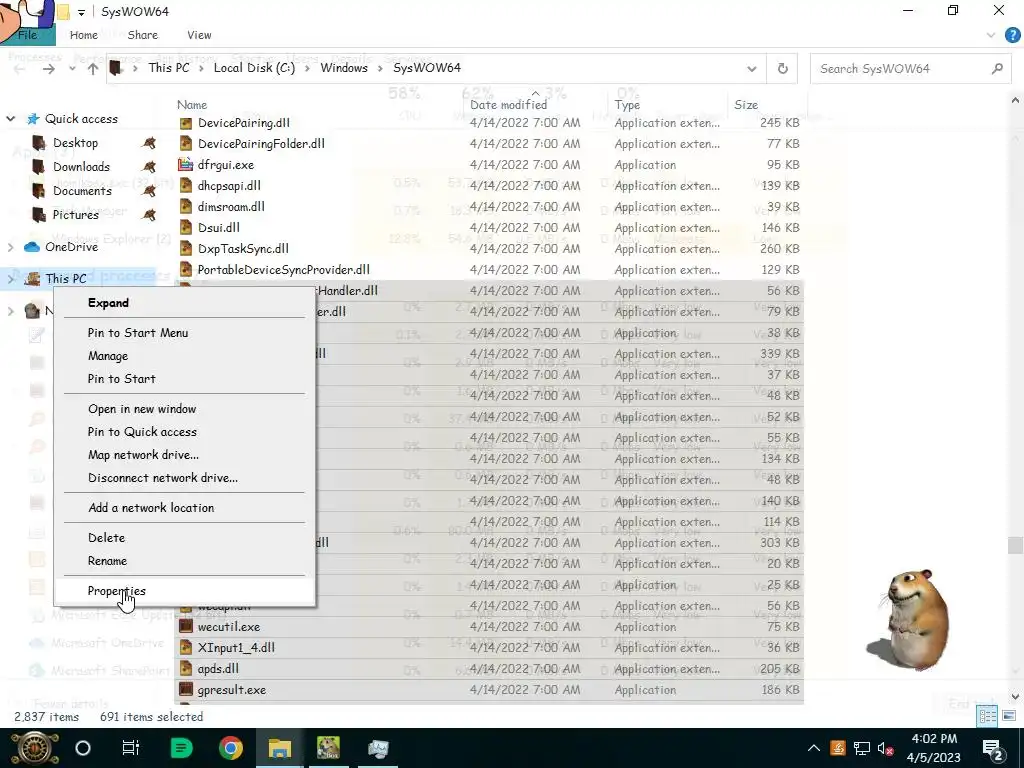Viewport: 1024px width, 768px height.
Task: Select Properties in the context menu
Action: pyautogui.click(x=117, y=590)
